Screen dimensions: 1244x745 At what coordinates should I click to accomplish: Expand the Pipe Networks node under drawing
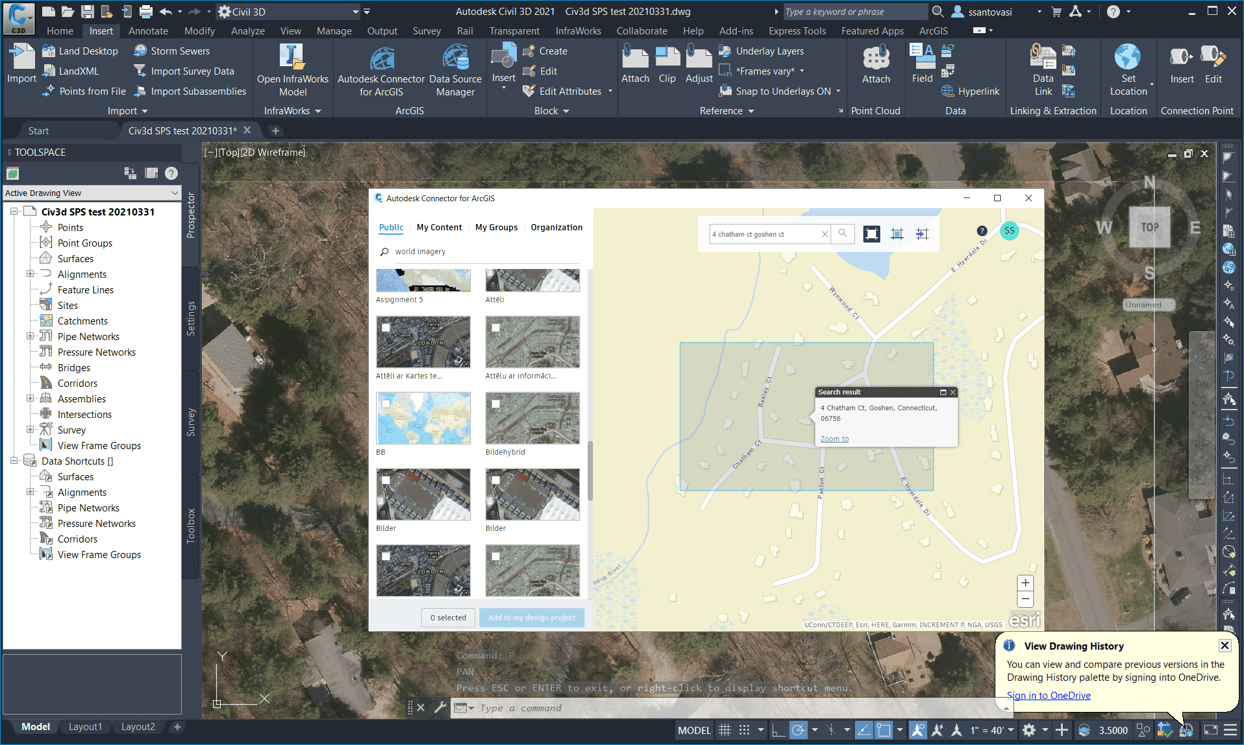[30, 336]
